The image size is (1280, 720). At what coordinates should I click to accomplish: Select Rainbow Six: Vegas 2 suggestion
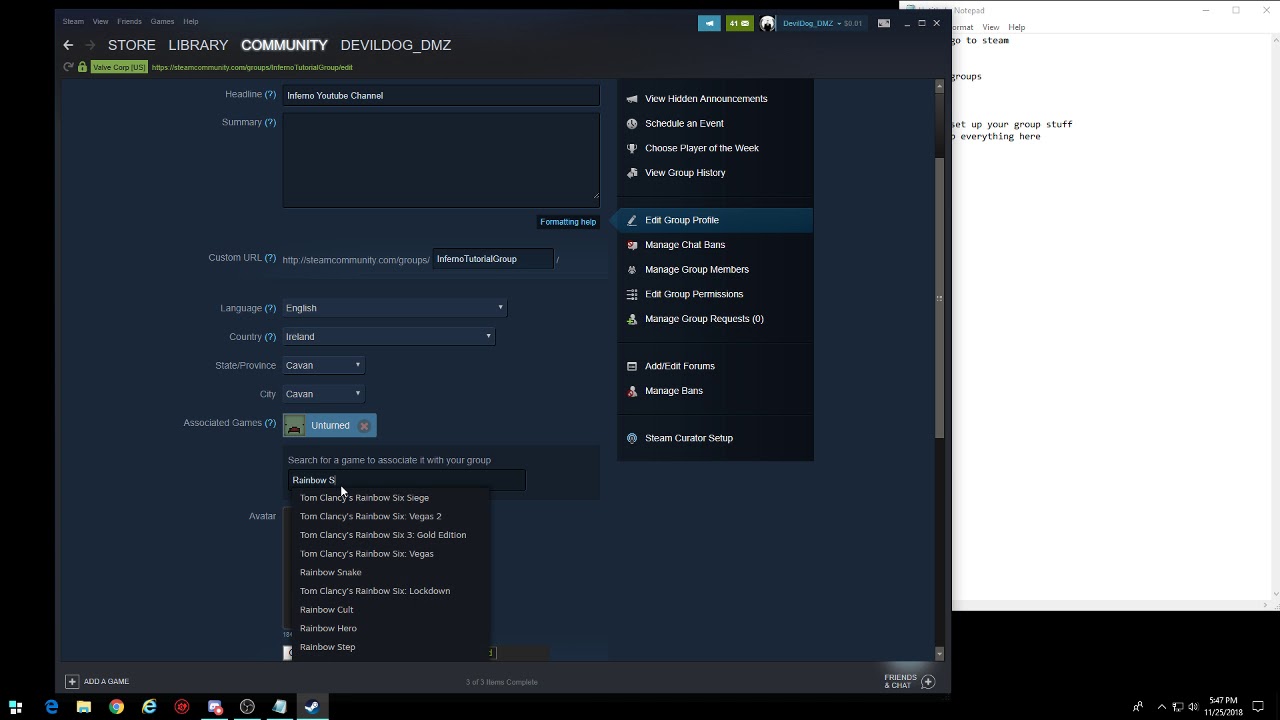pos(370,516)
